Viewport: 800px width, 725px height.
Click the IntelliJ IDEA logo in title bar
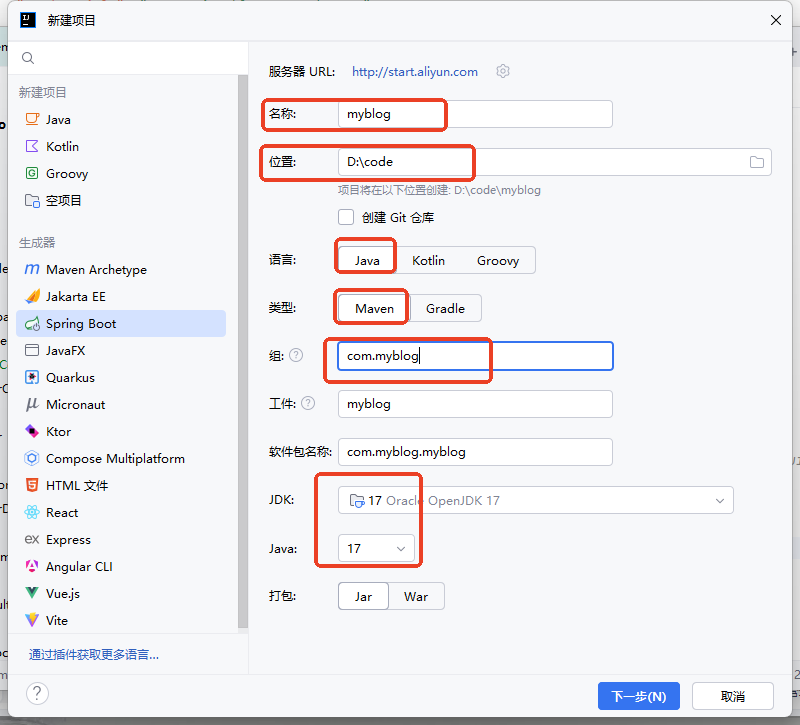pos(28,20)
